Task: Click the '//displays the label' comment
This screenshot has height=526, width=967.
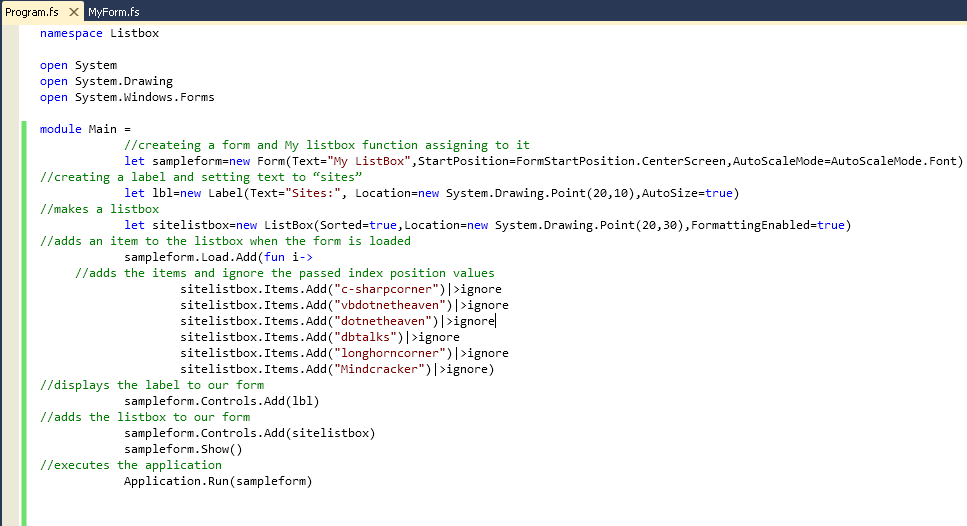Action: pyautogui.click(x=152, y=386)
